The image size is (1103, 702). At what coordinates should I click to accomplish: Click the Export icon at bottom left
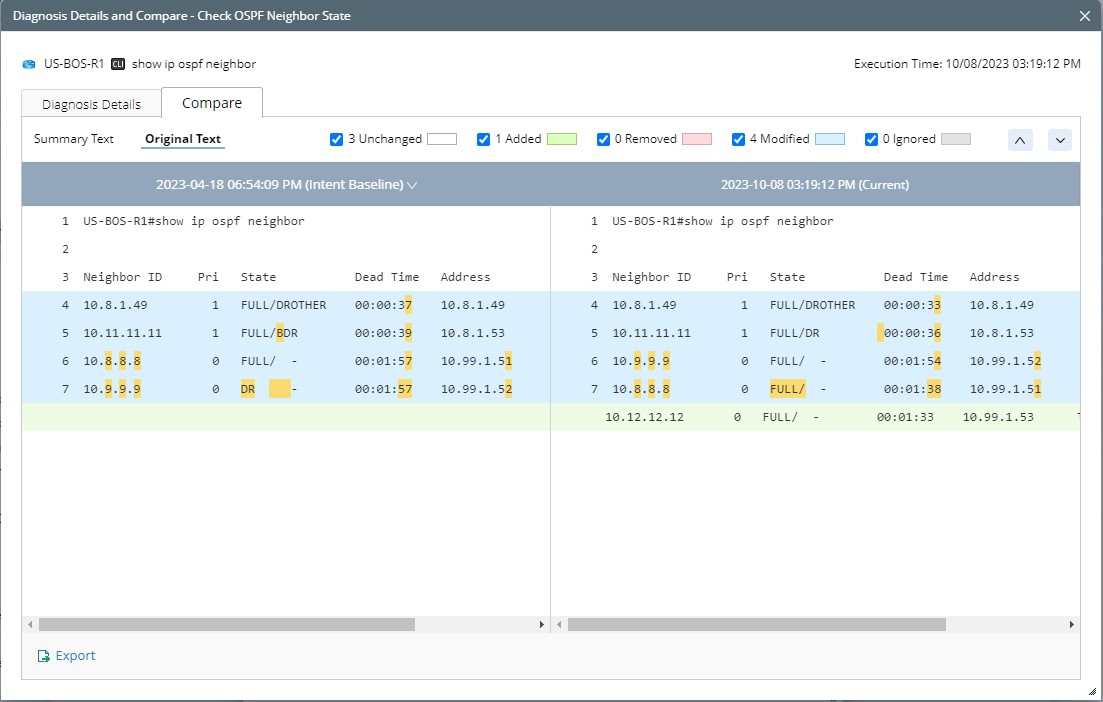click(43, 656)
